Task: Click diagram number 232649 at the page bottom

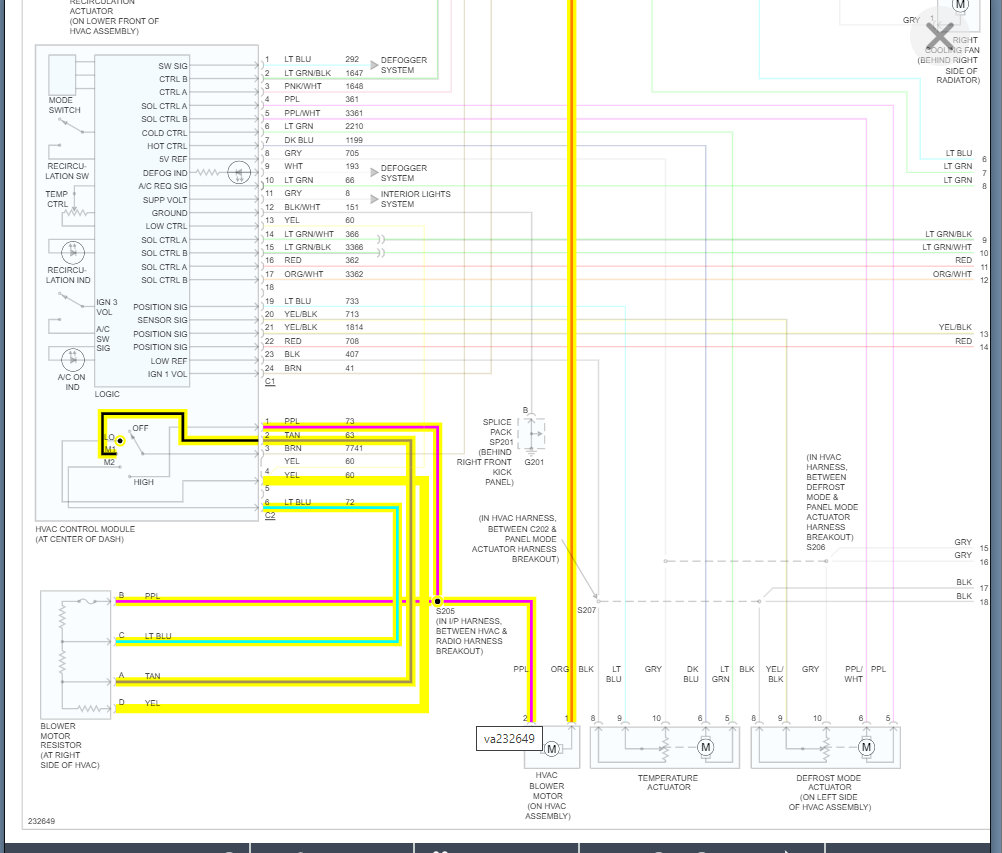Action: pyautogui.click(x=42, y=821)
